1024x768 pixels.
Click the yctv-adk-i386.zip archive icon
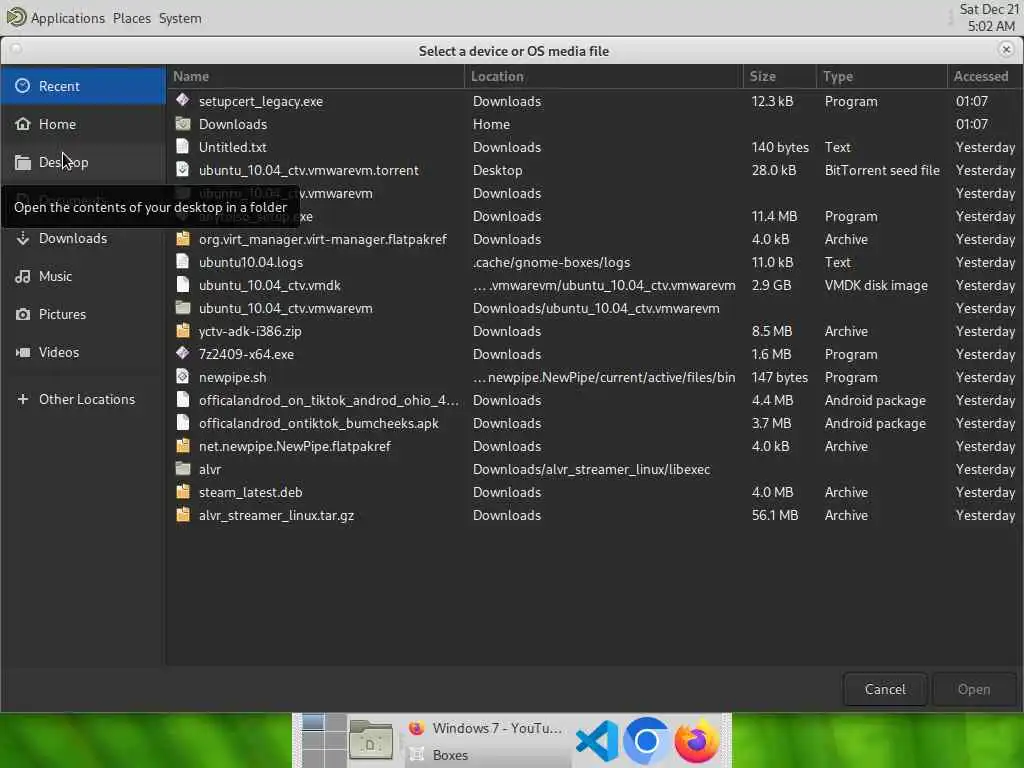click(x=183, y=330)
